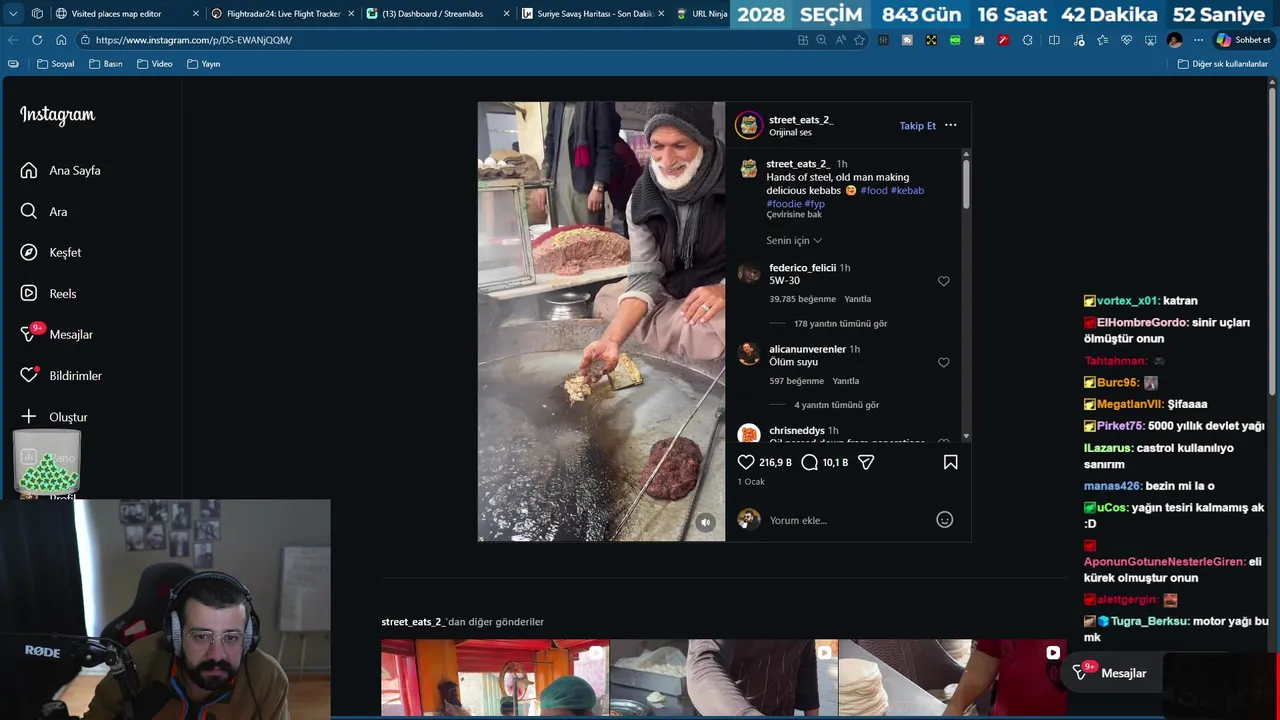
Task: Add page to favorites with star icon
Action: pyautogui.click(x=859, y=40)
